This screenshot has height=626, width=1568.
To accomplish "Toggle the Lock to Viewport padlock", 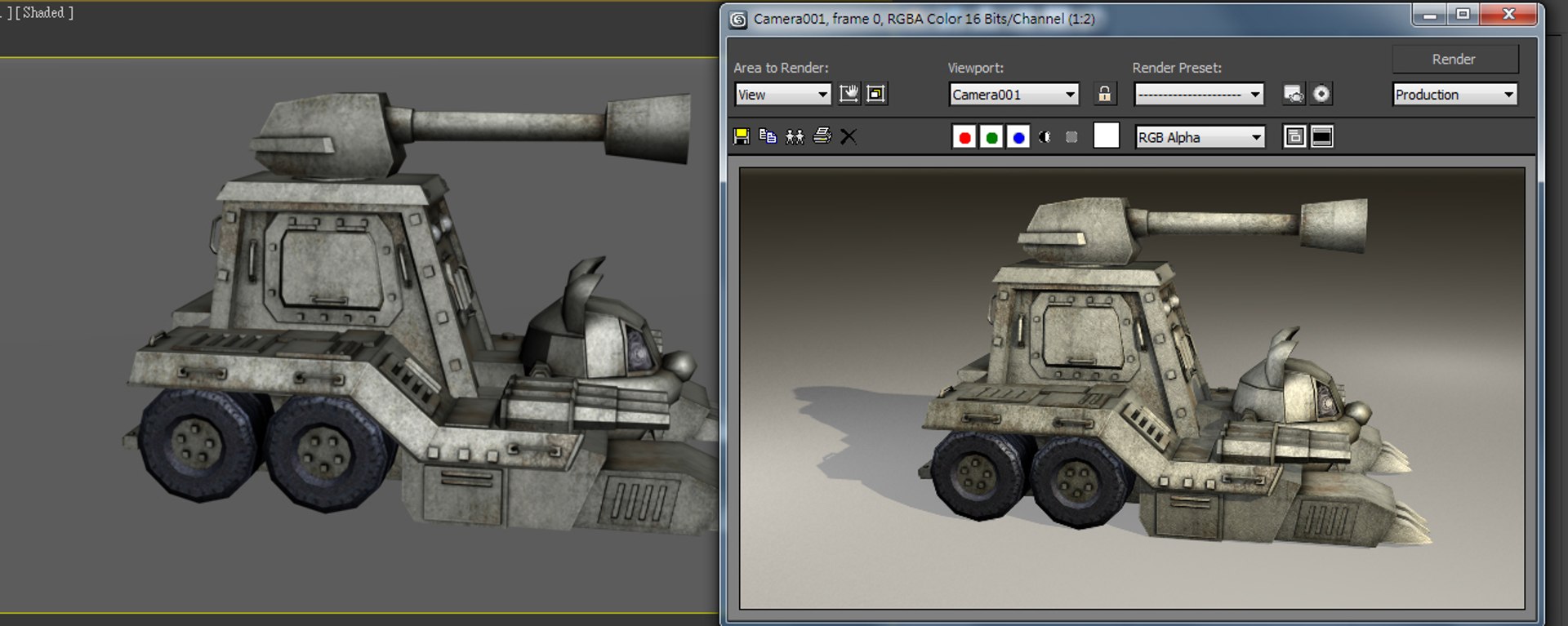I will click(x=1104, y=94).
